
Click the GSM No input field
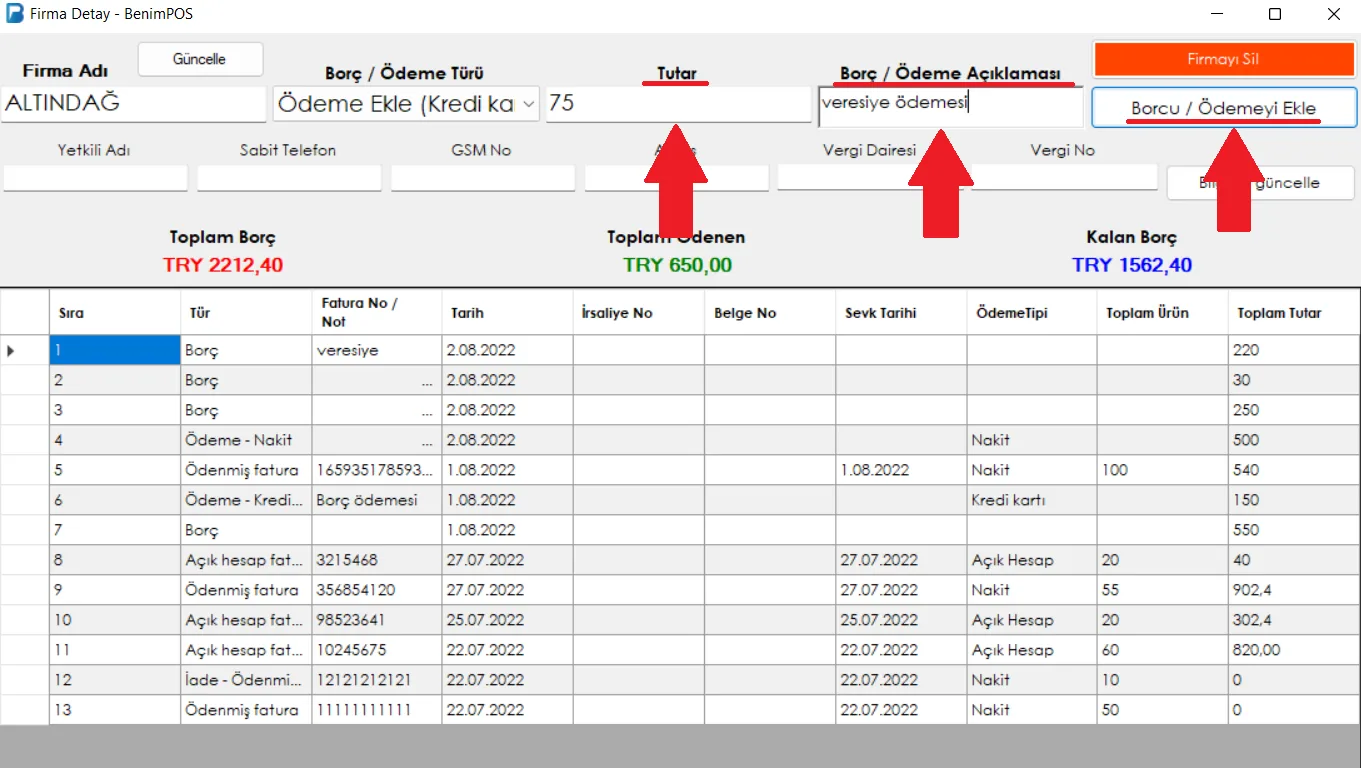[483, 178]
